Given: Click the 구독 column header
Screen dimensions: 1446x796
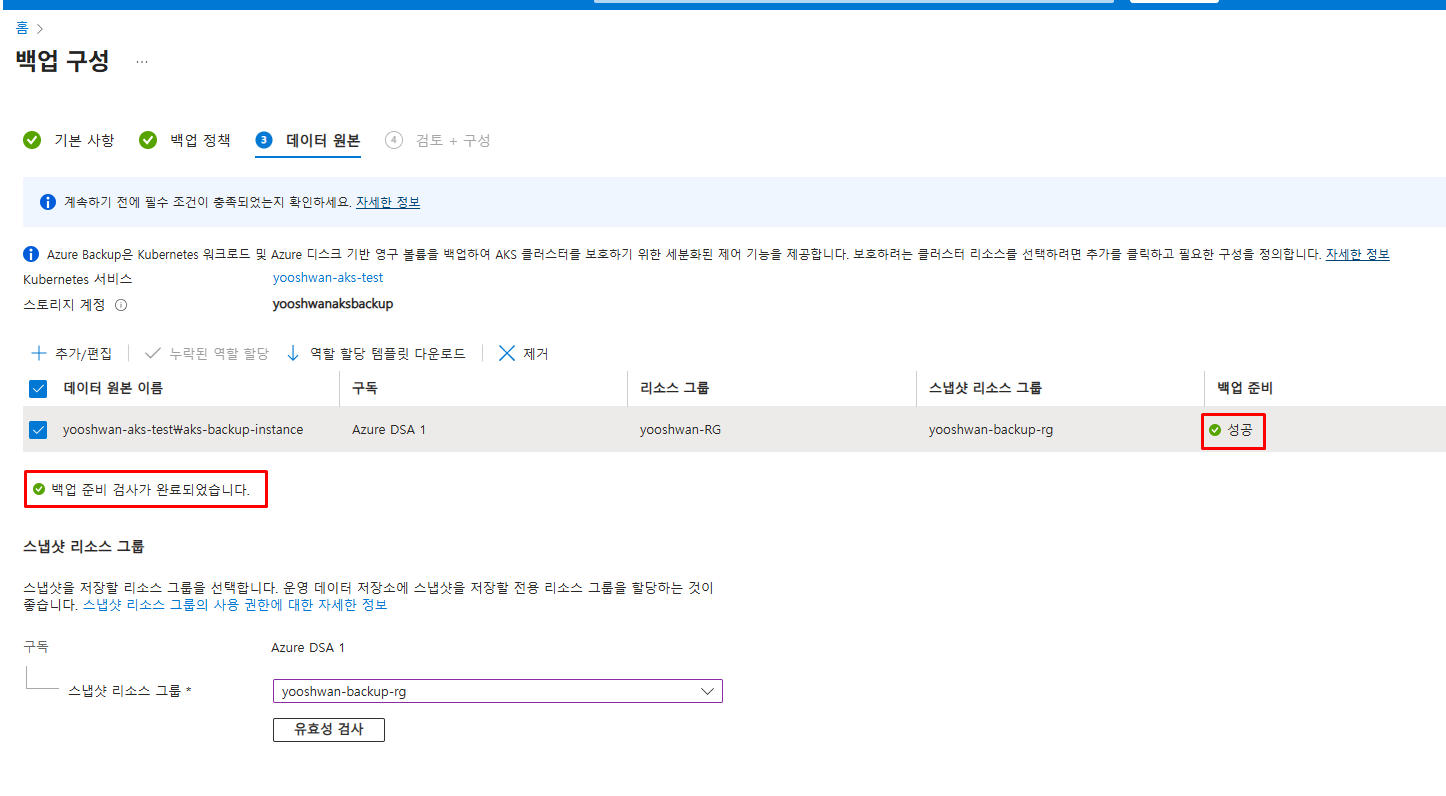Looking at the screenshot, I should click(364, 388).
